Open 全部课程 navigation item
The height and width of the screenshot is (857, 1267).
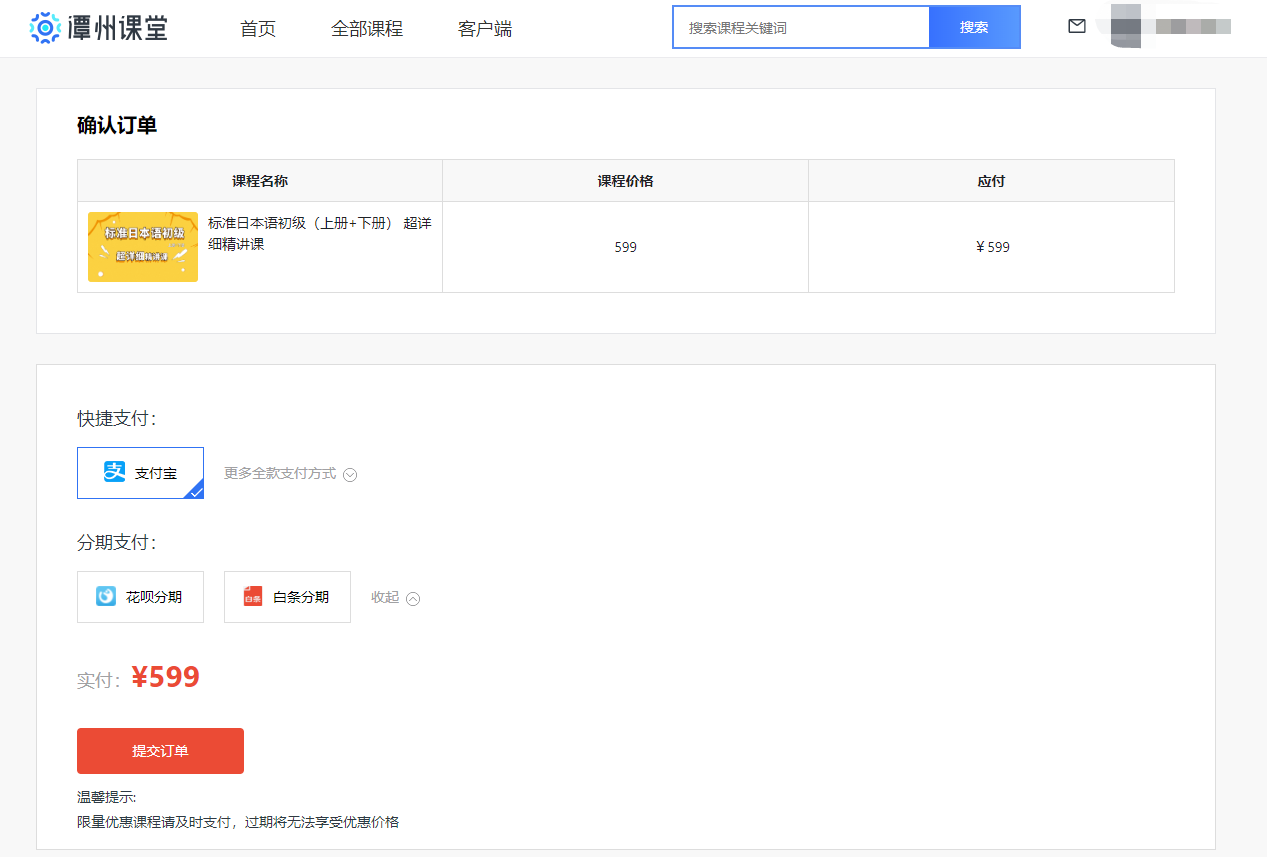coord(367,29)
